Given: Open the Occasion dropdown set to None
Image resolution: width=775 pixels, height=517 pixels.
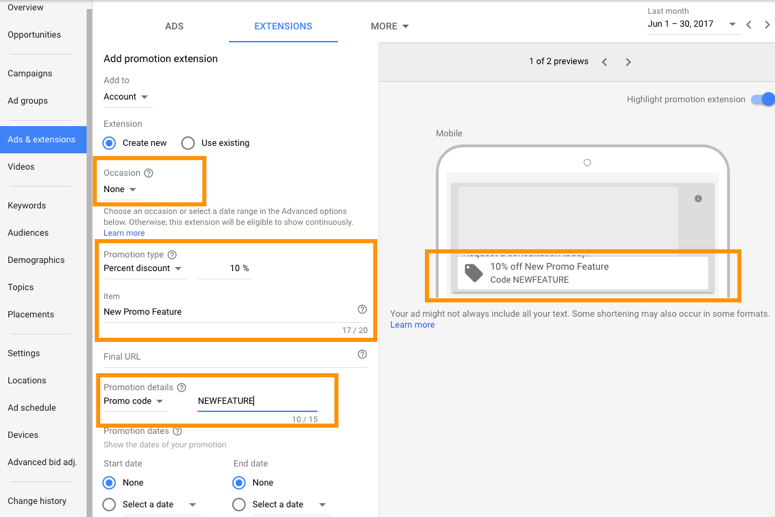Looking at the screenshot, I should (120, 189).
